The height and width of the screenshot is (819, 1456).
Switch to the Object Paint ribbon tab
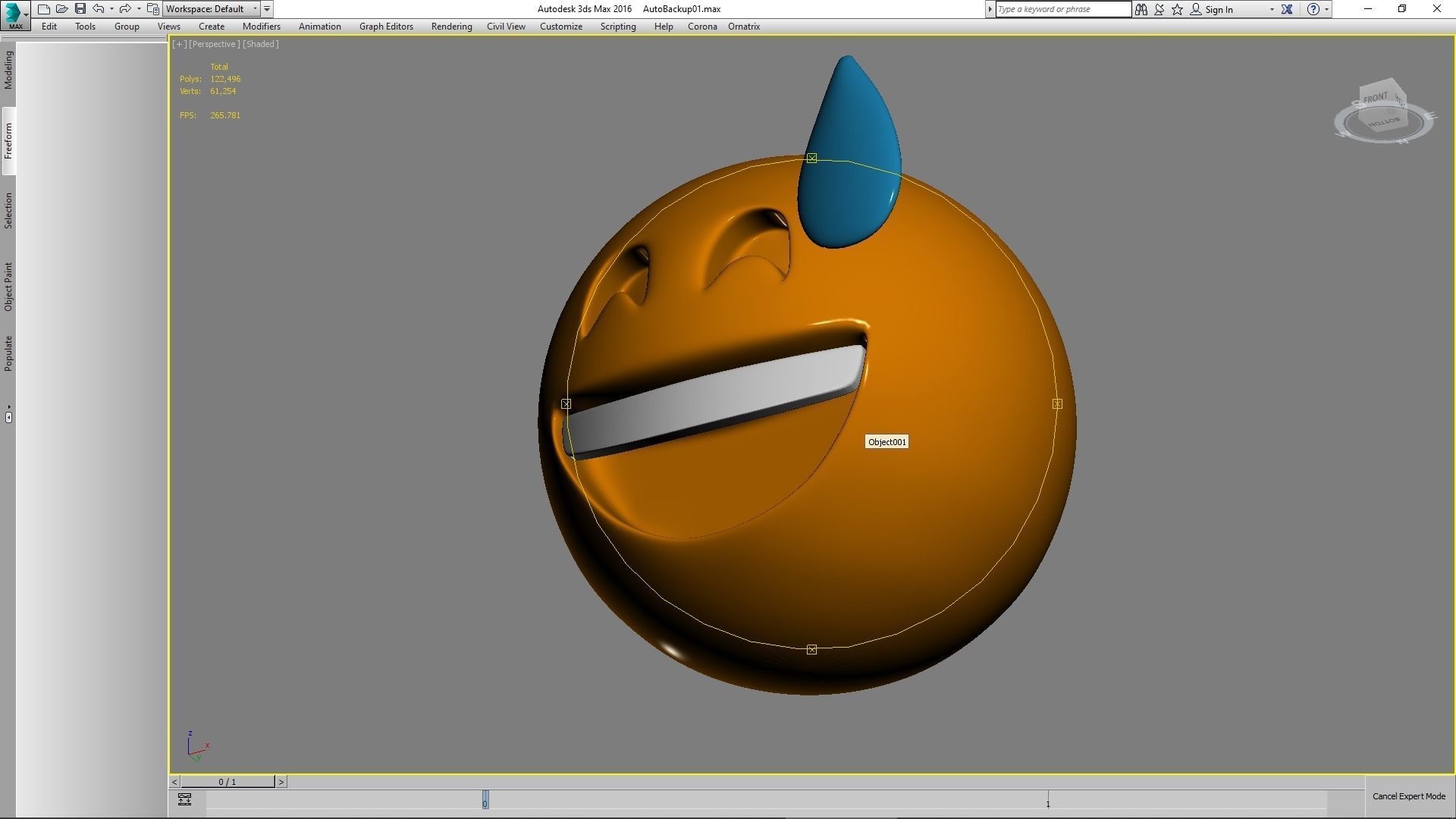pos(8,286)
